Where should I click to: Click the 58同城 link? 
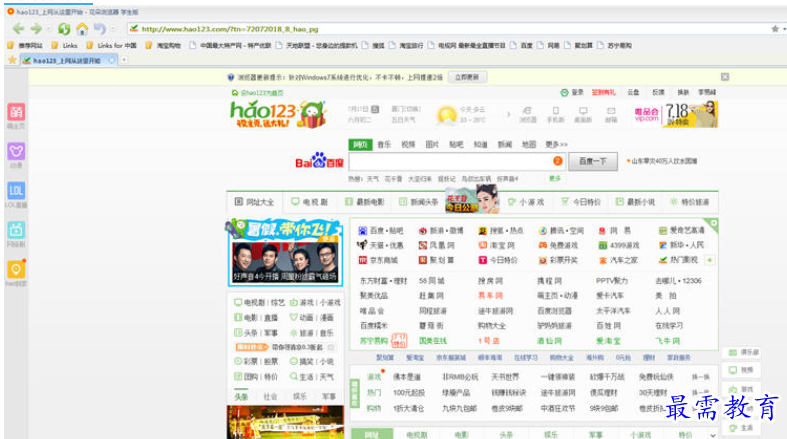click(x=432, y=281)
